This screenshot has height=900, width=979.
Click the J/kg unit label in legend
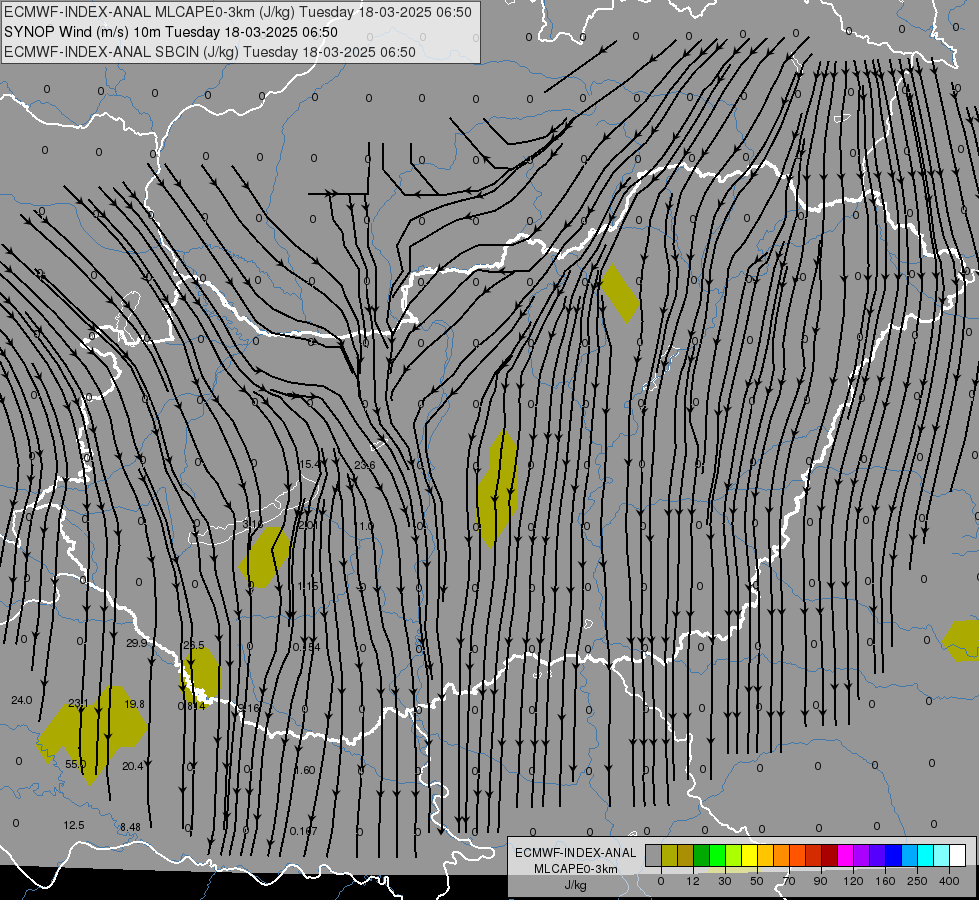pyautogui.click(x=576, y=886)
